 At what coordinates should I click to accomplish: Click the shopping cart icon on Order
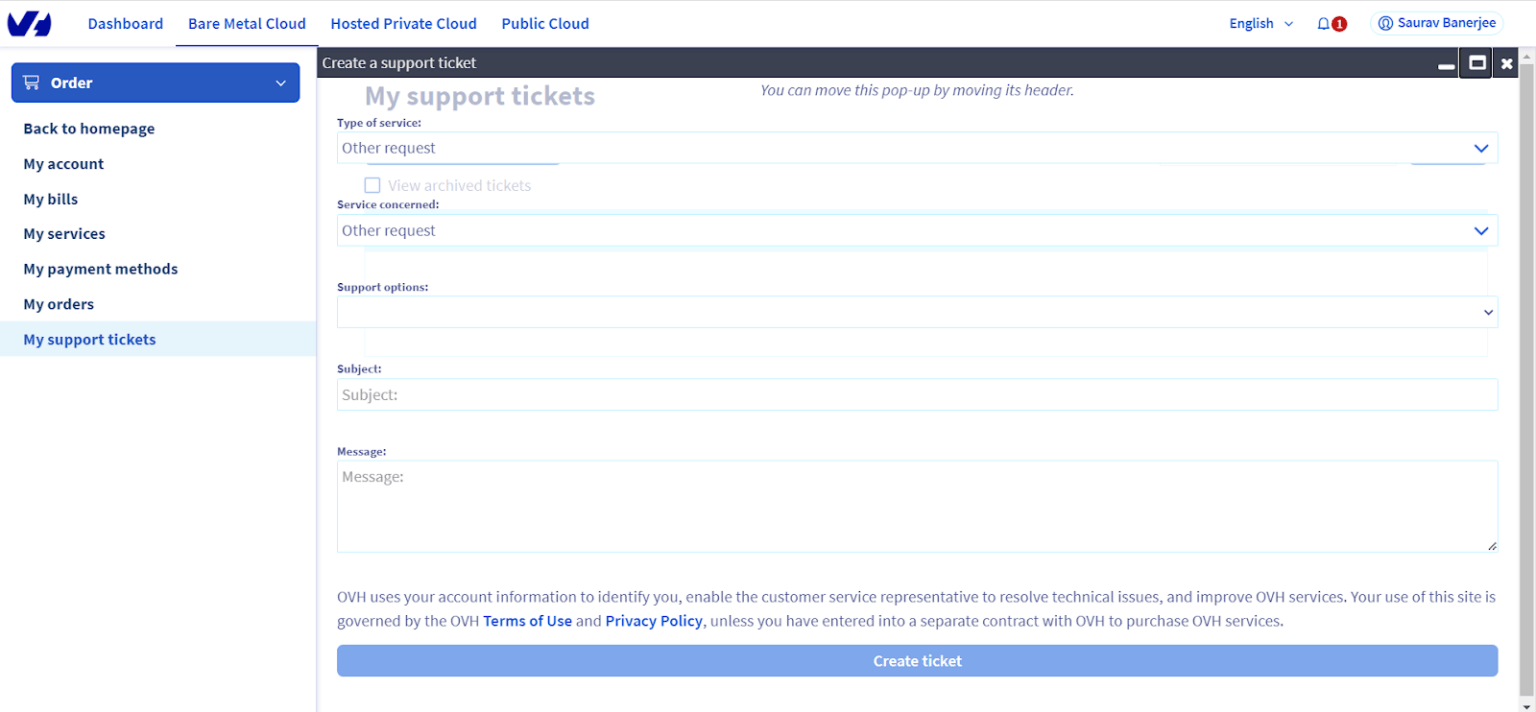click(31, 82)
